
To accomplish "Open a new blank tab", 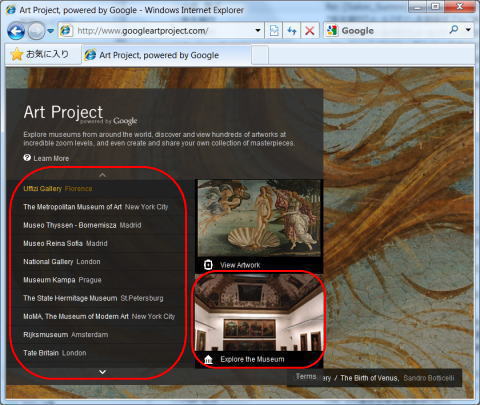I will pyautogui.click(x=260, y=55).
